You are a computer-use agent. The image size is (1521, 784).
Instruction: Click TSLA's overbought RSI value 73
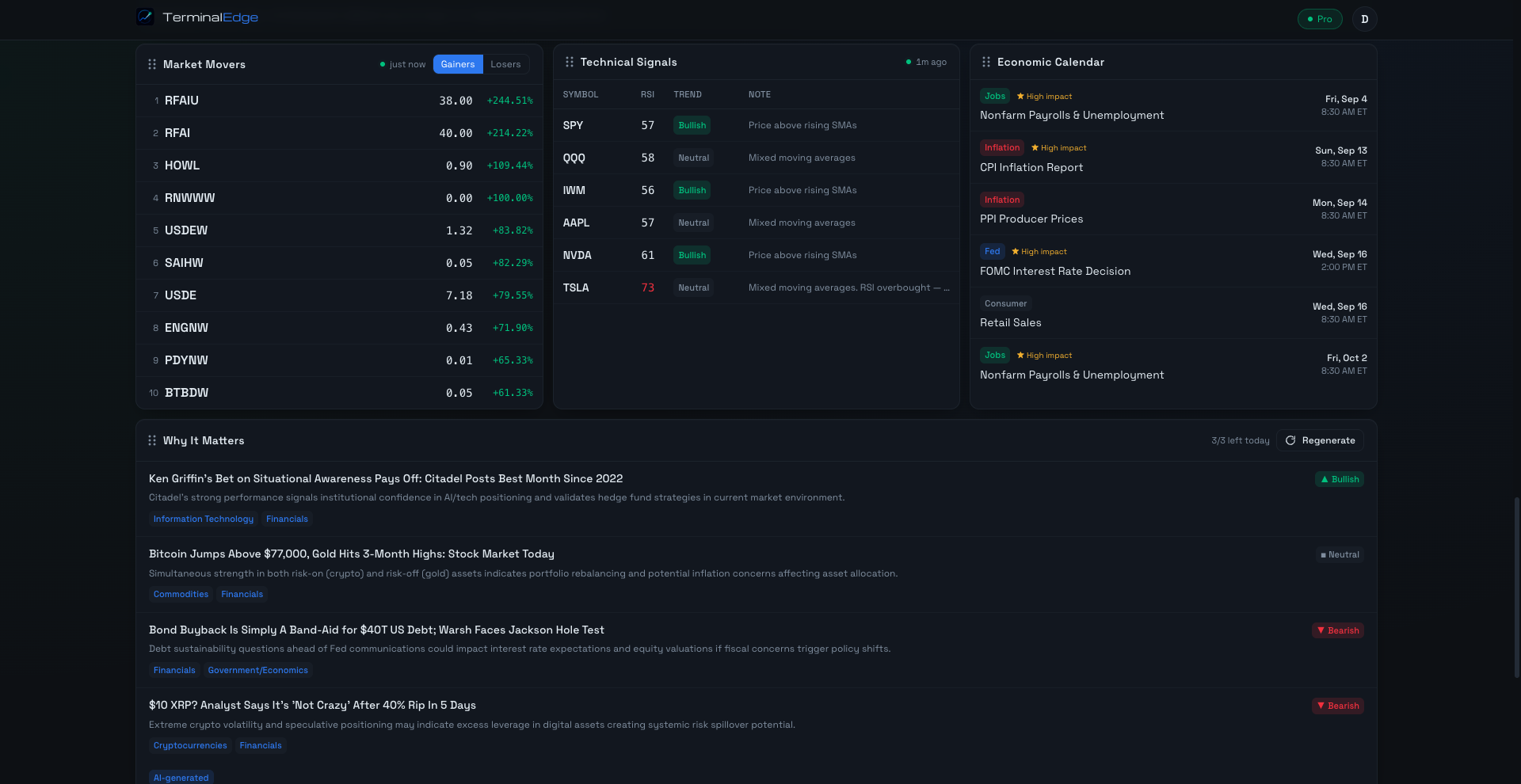click(647, 287)
